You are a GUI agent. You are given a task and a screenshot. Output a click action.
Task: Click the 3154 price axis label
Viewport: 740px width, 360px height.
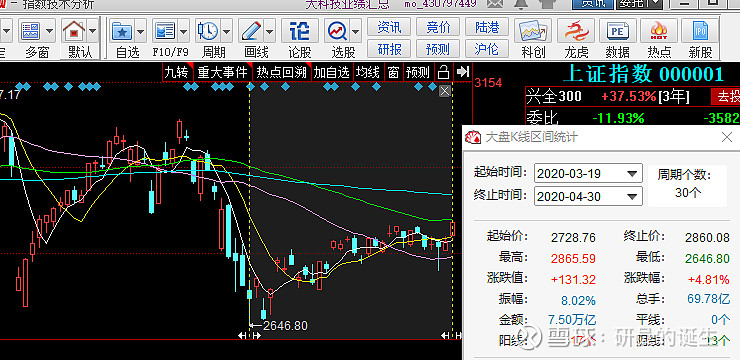pos(488,83)
